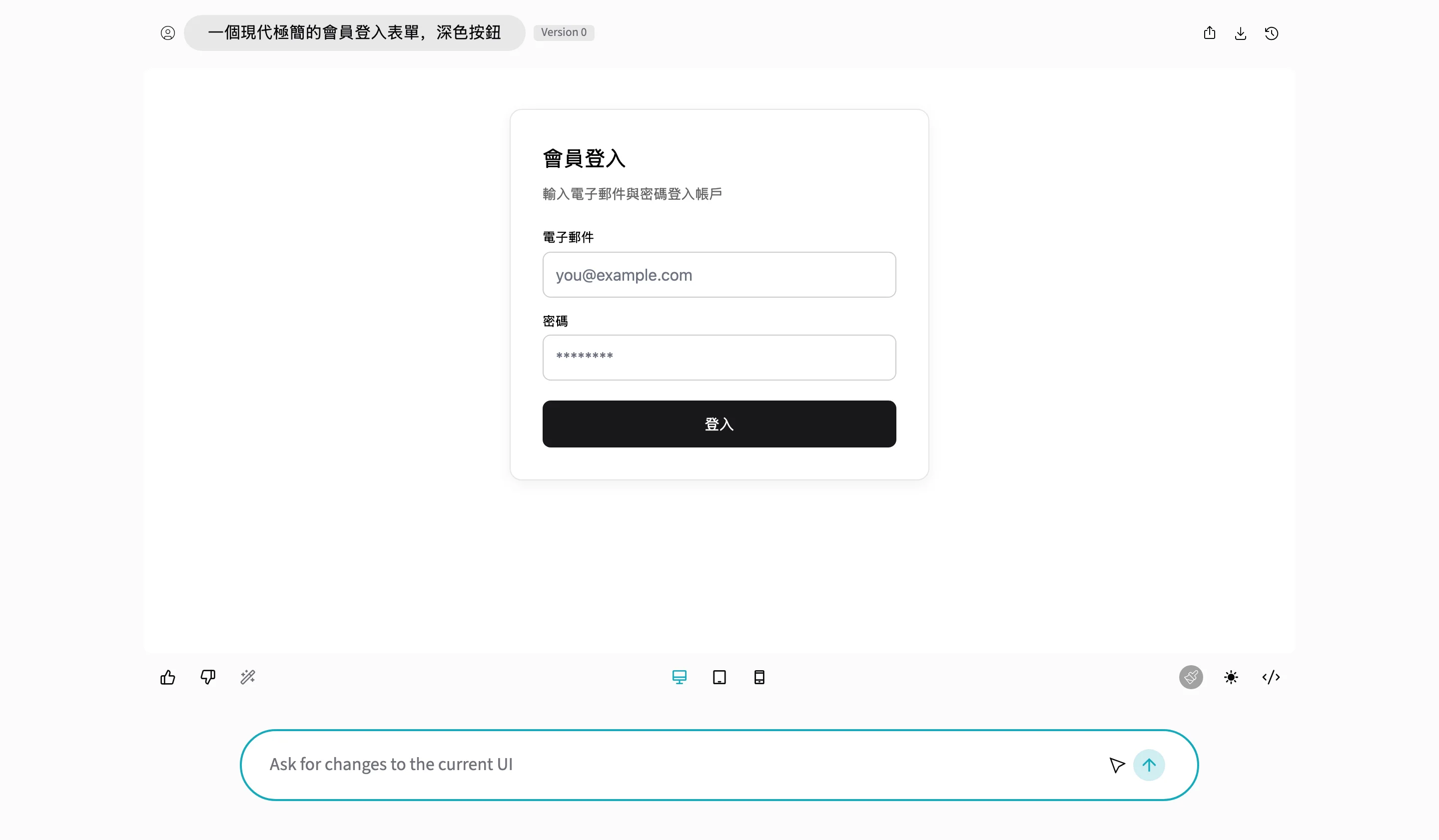Give a thumbs up rating
This screenshot has height=840, width=1439.
(x=168, y=677)
